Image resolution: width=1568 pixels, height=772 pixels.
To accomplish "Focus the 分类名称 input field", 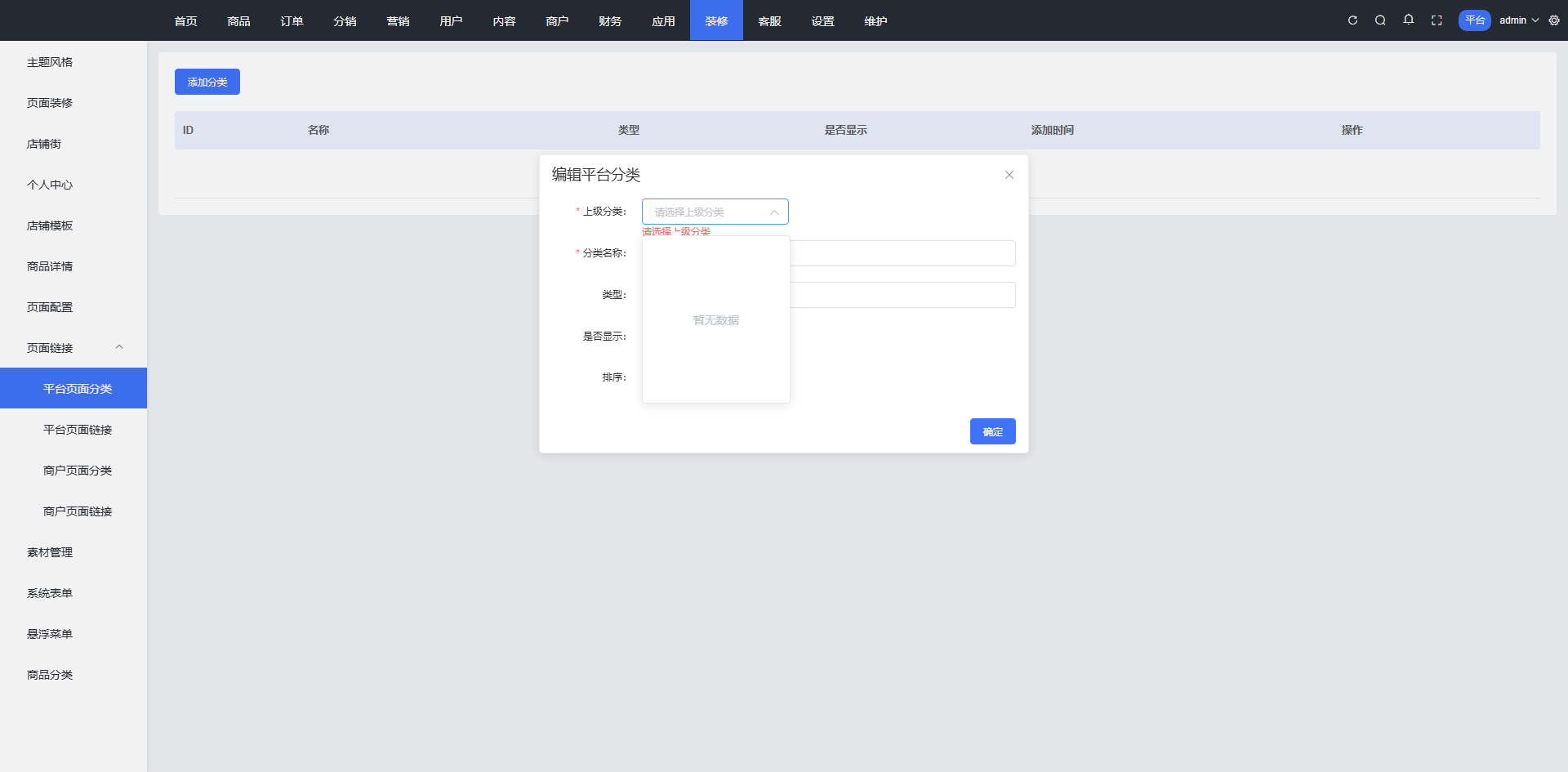I will pos(902,253).
